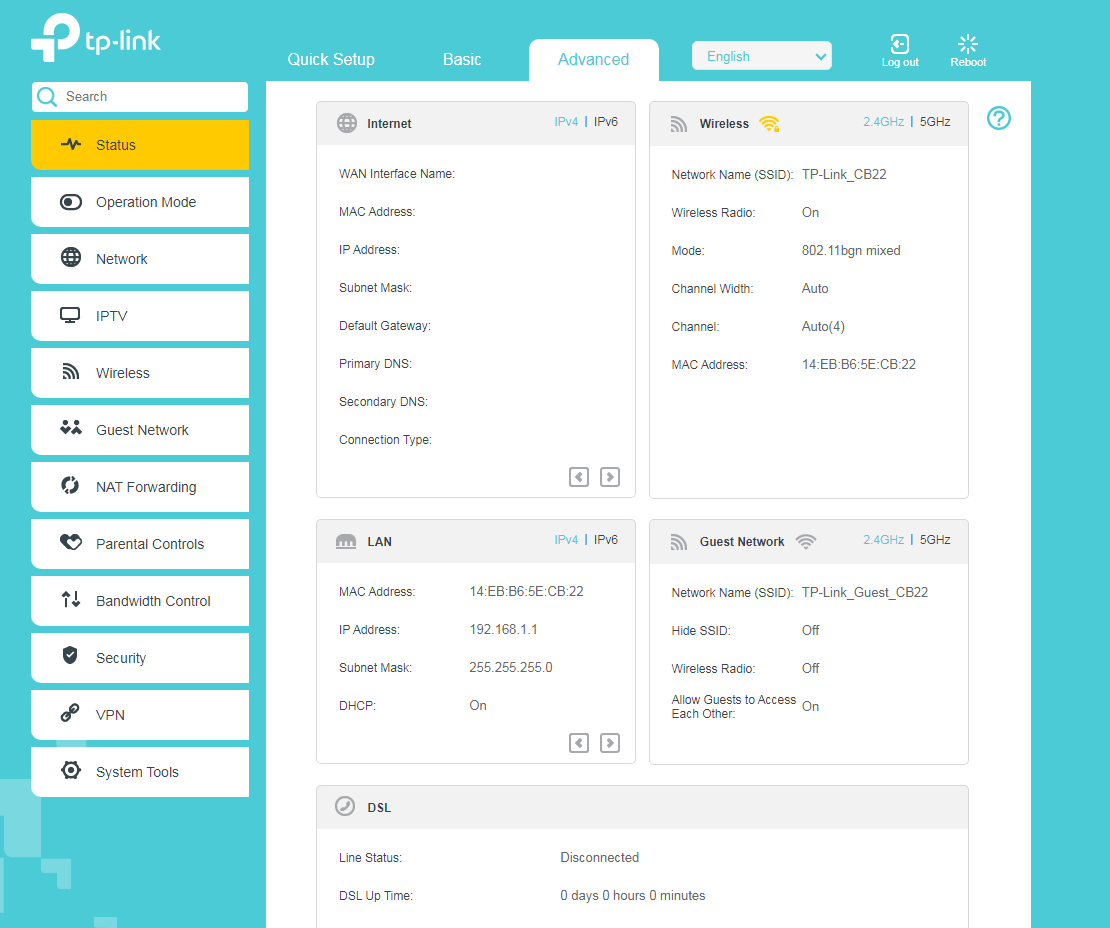Click the Network globe icon in sidebar

pos(71,258)
